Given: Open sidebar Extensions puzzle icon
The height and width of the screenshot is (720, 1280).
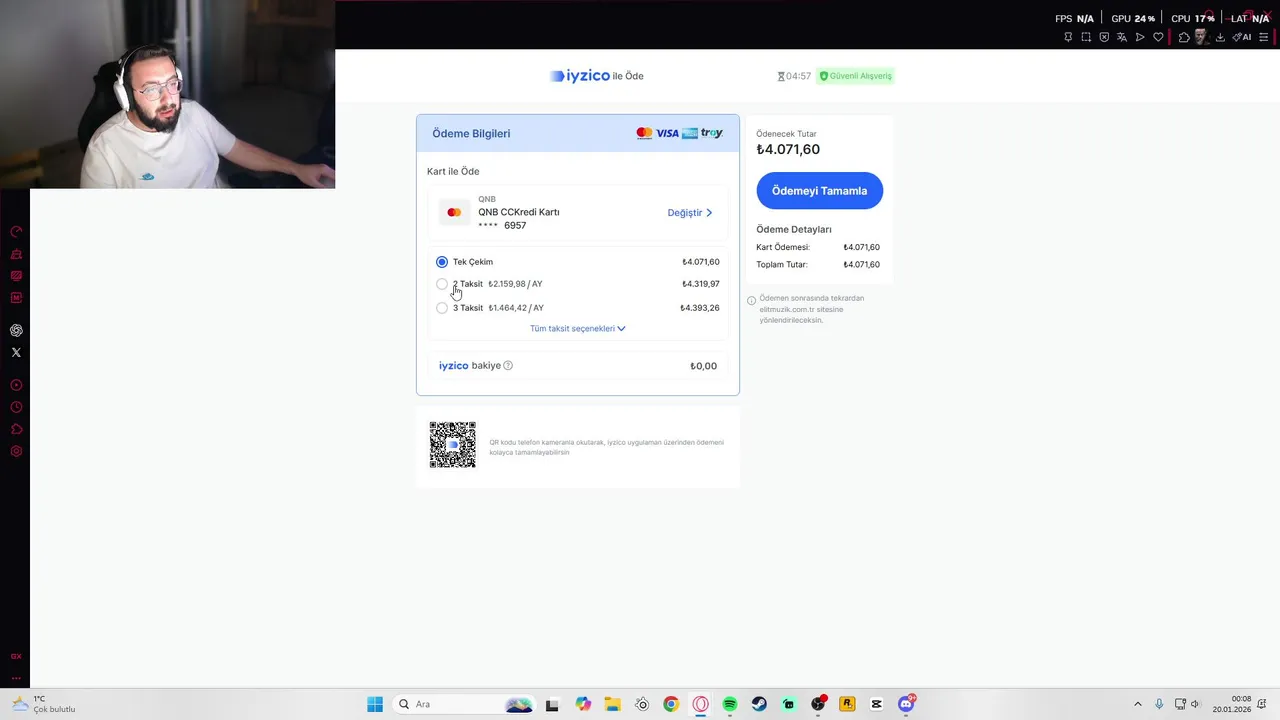Looking at the screenshot, I should pyautogui.click(x=16, y=429).
